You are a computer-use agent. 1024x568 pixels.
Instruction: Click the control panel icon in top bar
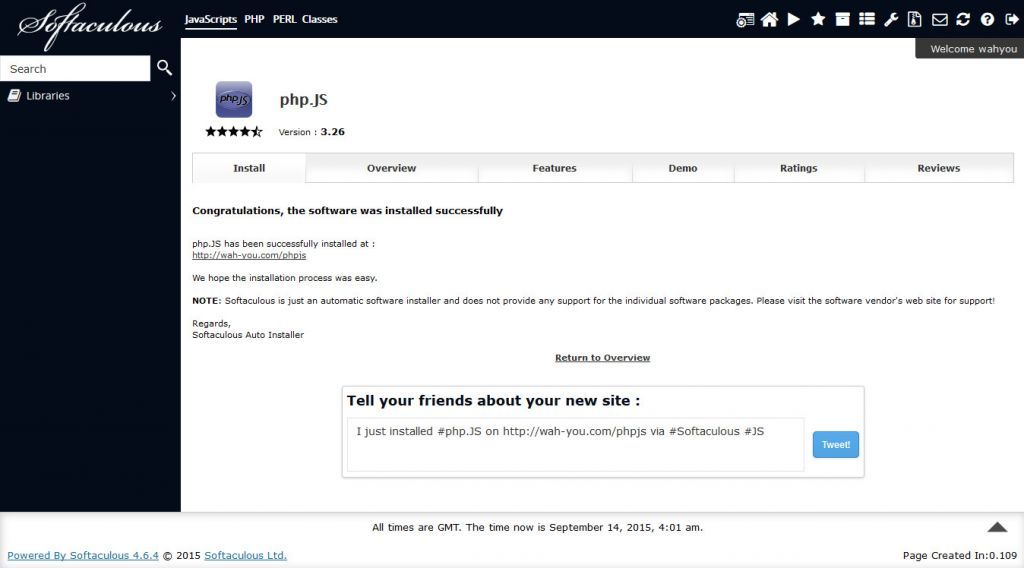coord(745,19)
